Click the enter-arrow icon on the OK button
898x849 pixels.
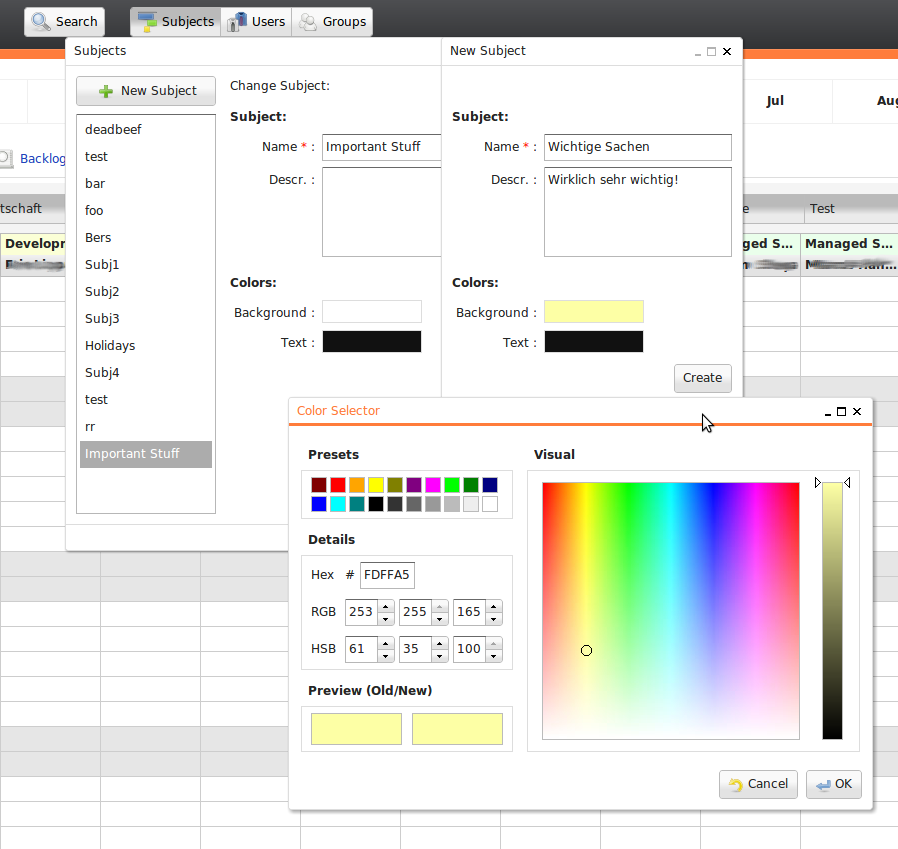[820, 784]
